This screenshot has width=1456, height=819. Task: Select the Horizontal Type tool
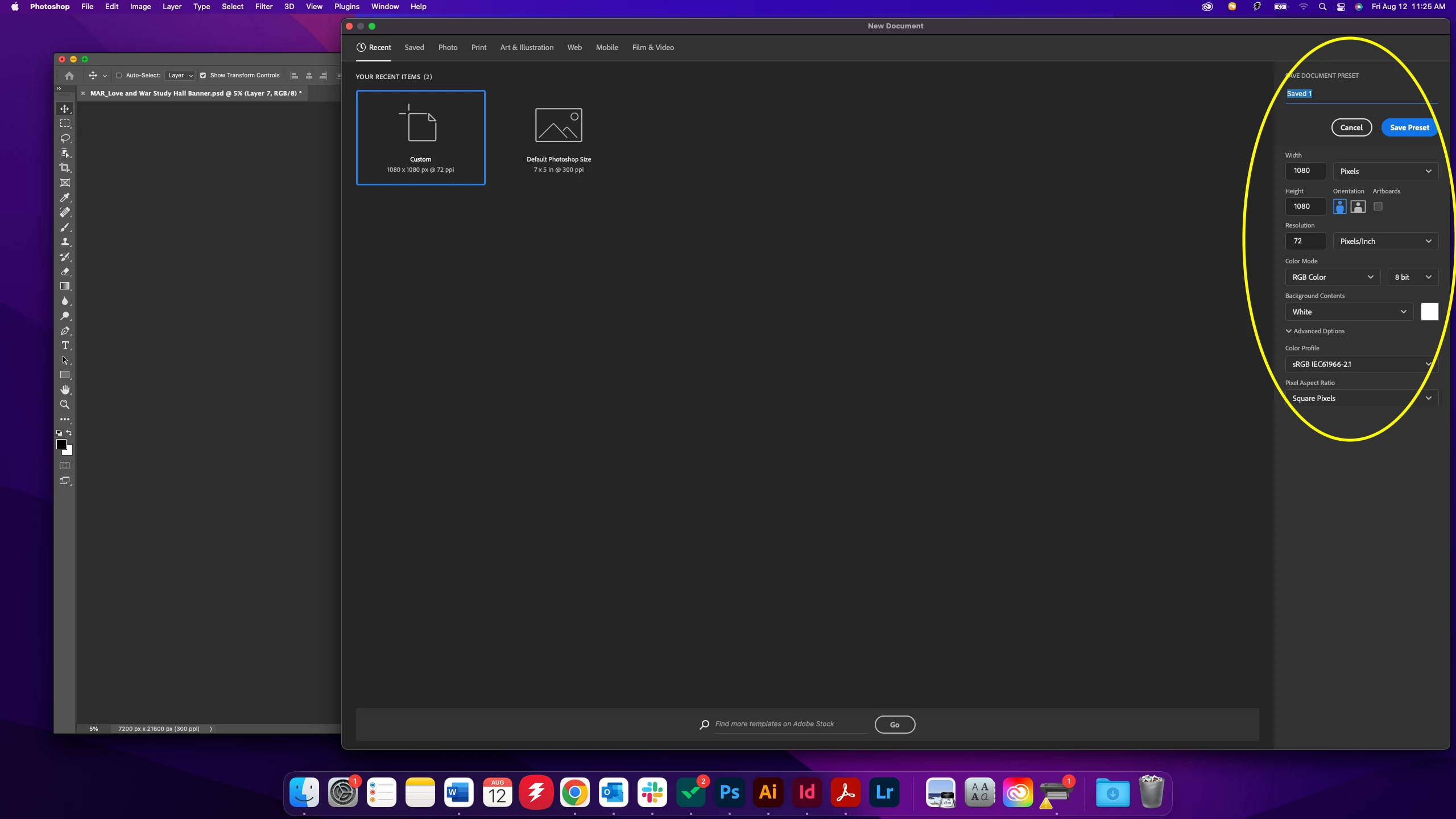point(65,345)
